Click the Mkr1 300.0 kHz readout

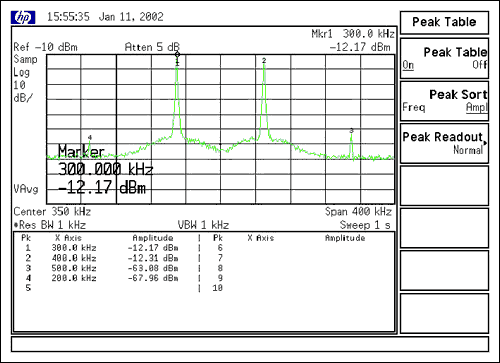tap(353, 34)
